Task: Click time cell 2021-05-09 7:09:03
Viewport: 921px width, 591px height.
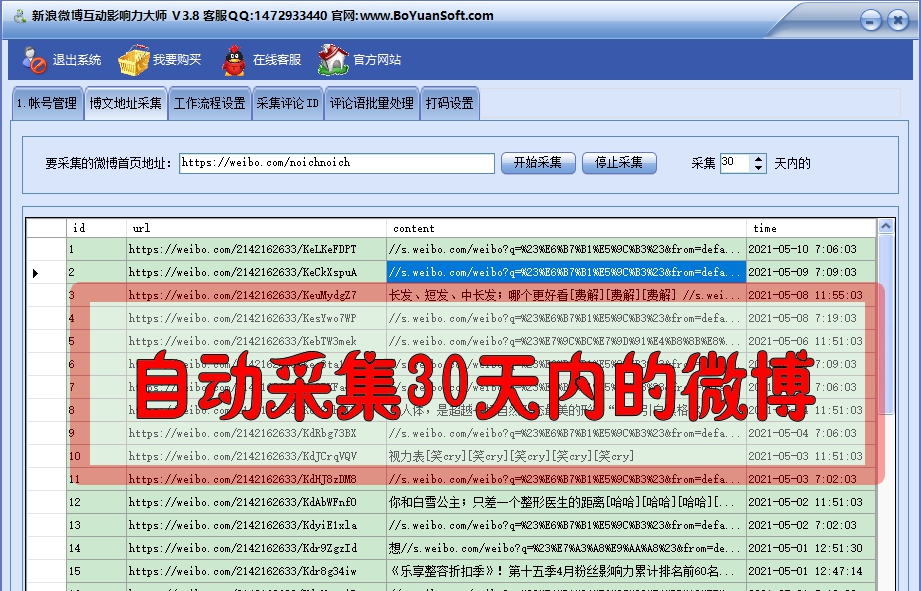Action: coord(811,273)
